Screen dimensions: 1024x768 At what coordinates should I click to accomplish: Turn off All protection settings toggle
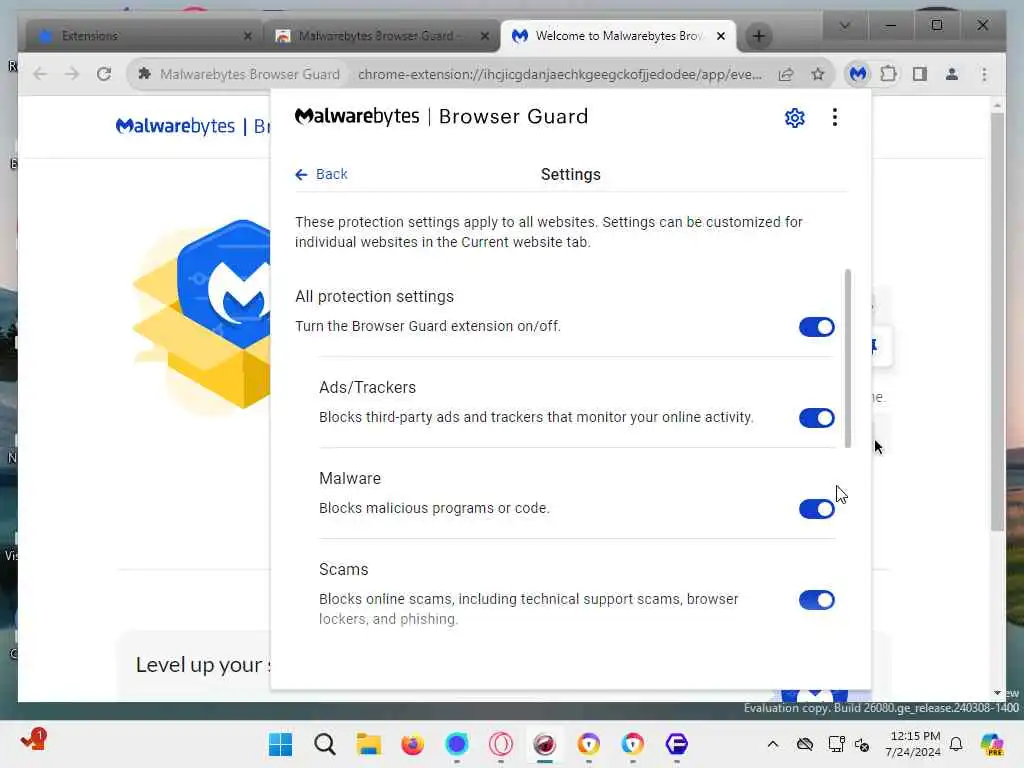click(x=816, y=327)
